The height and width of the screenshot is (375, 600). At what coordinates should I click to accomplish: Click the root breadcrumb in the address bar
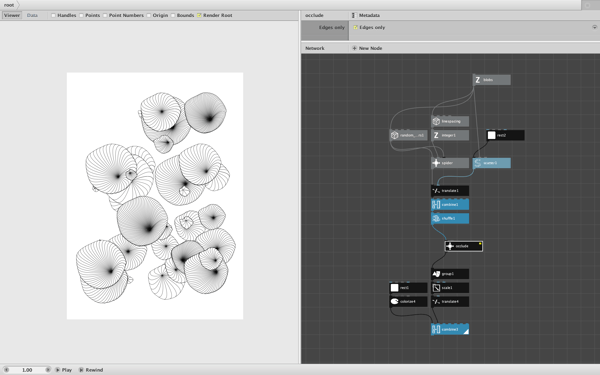tap(9, 5)
